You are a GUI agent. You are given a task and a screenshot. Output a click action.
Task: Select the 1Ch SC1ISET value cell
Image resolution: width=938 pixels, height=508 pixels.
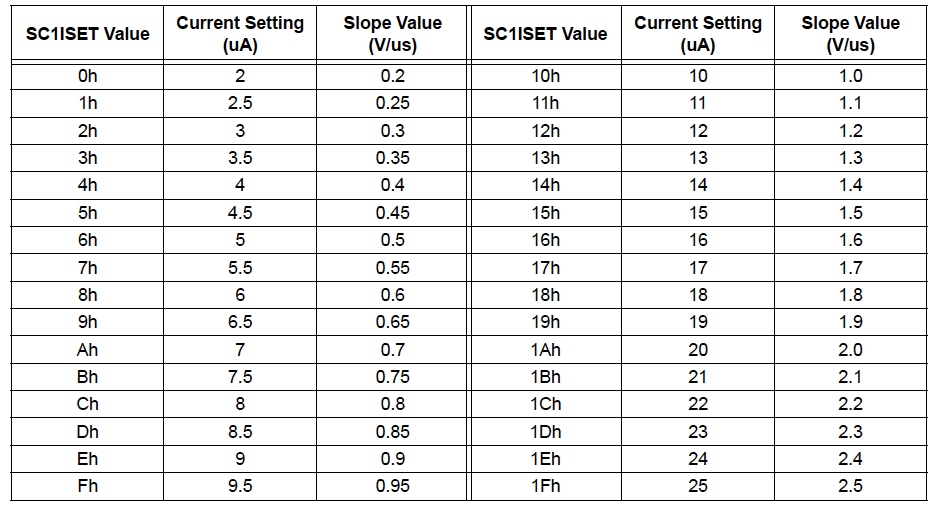pyautogui.click(x=546, y=405)
